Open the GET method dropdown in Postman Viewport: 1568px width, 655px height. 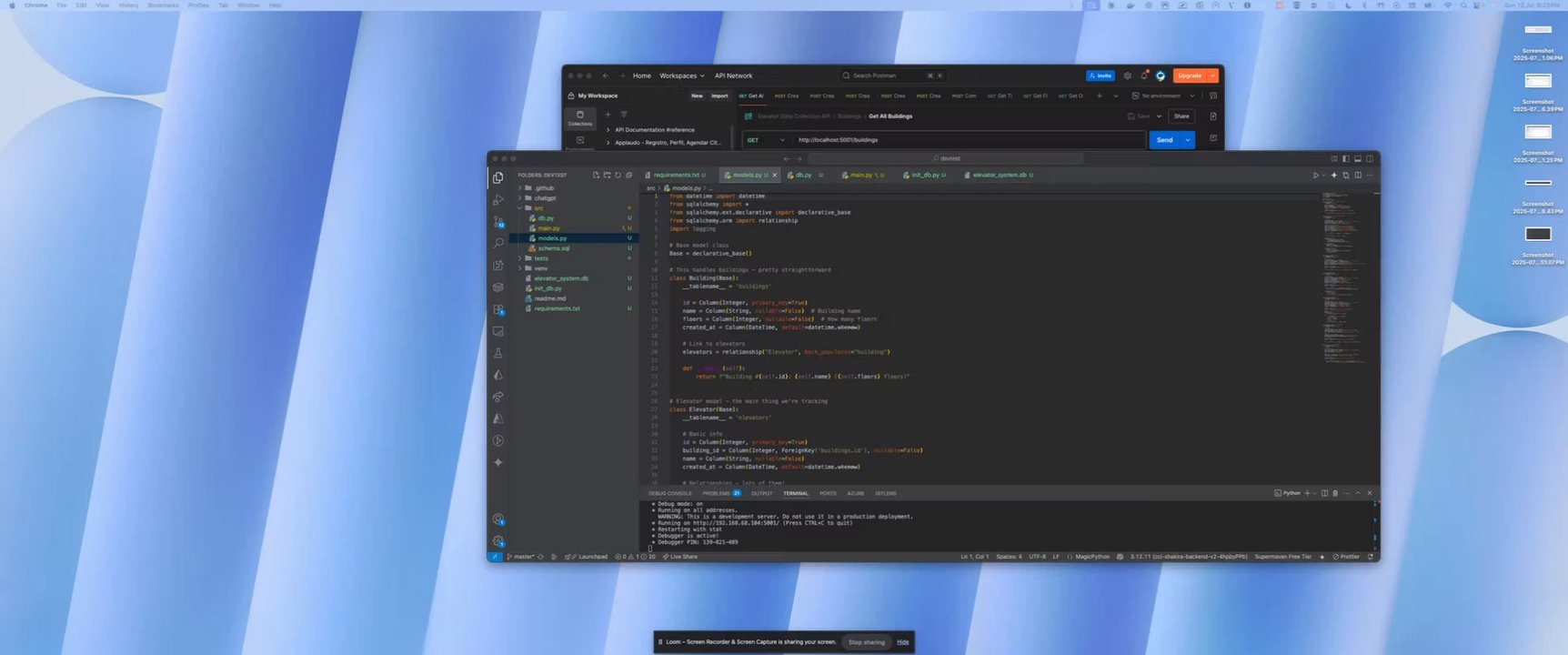[x=764, y=140]
